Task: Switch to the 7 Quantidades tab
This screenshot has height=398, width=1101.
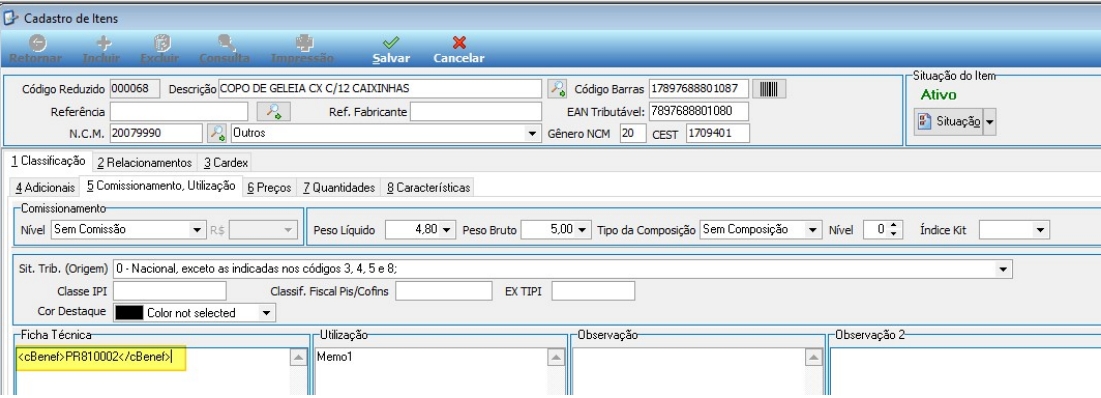Action: tap(338, 187)
